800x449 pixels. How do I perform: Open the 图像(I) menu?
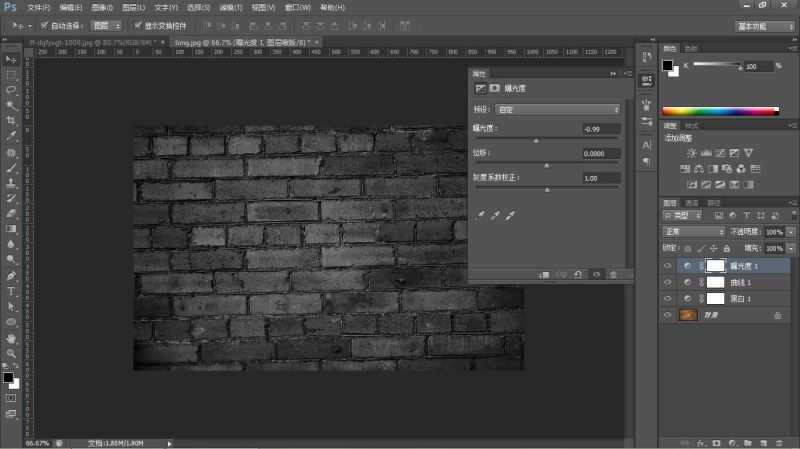99,7
